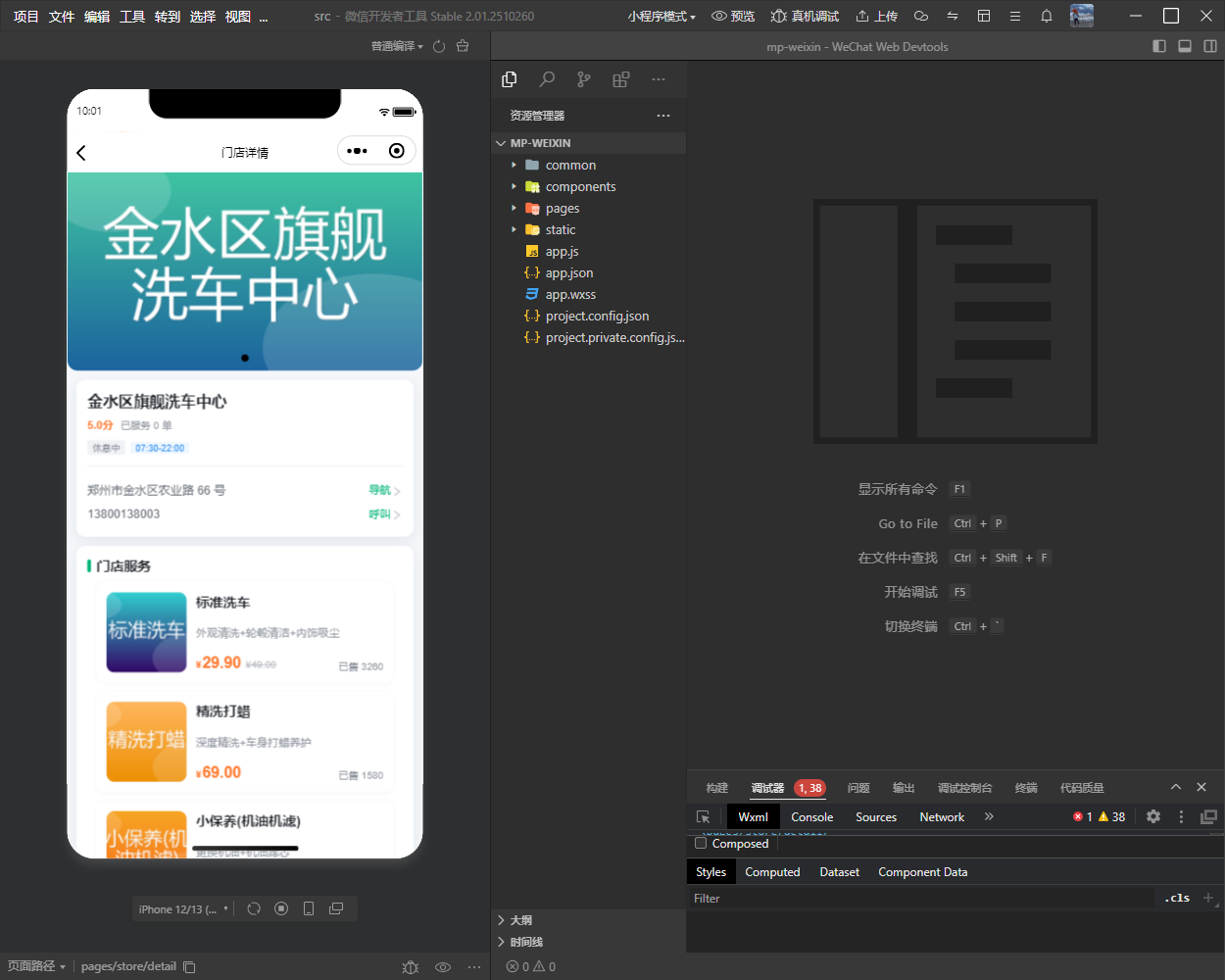Switch to the Computed tab
This screenshot has height=980, width=1225.
772,872
